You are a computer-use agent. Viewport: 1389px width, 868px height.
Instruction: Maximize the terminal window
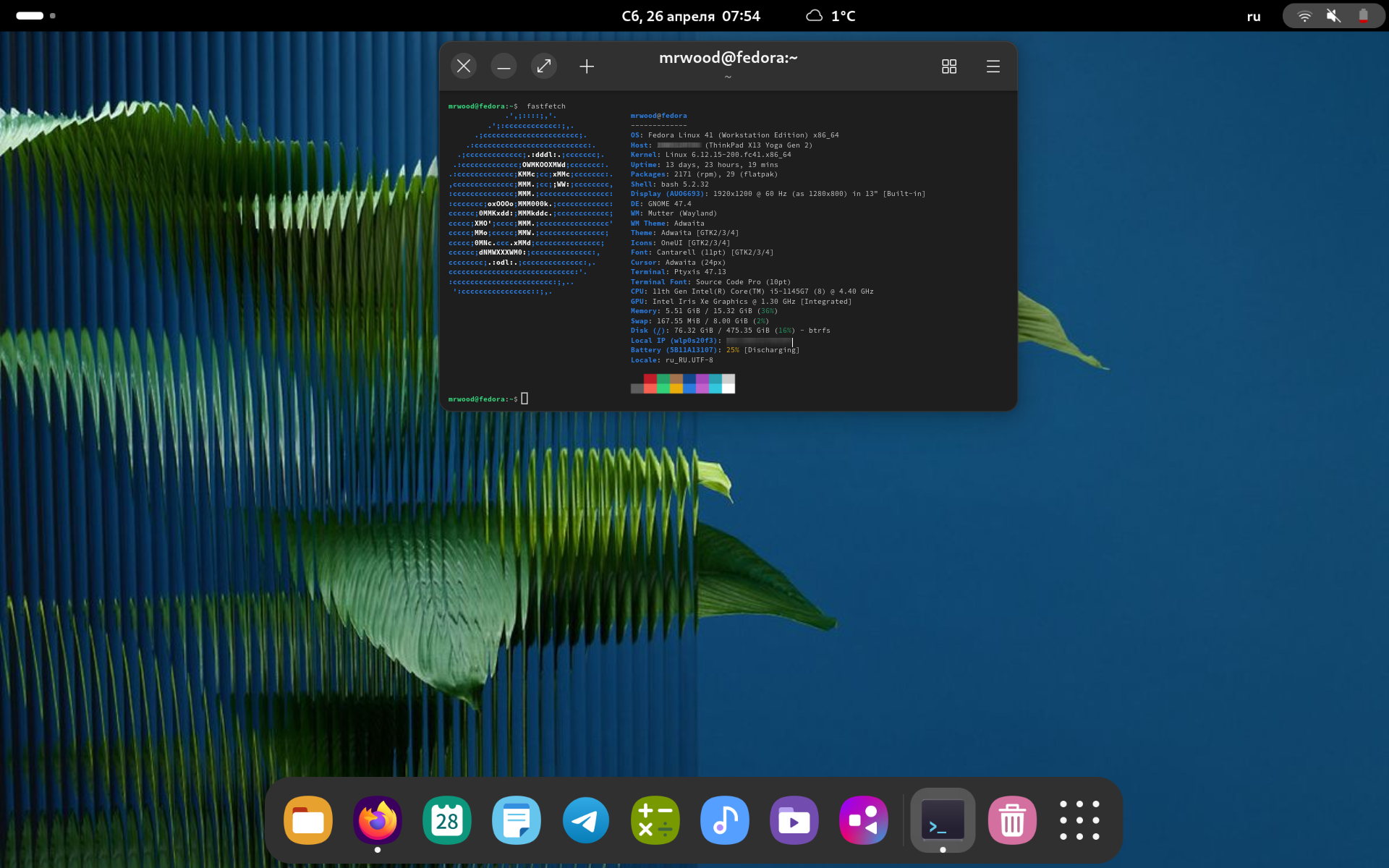(544, 67)
